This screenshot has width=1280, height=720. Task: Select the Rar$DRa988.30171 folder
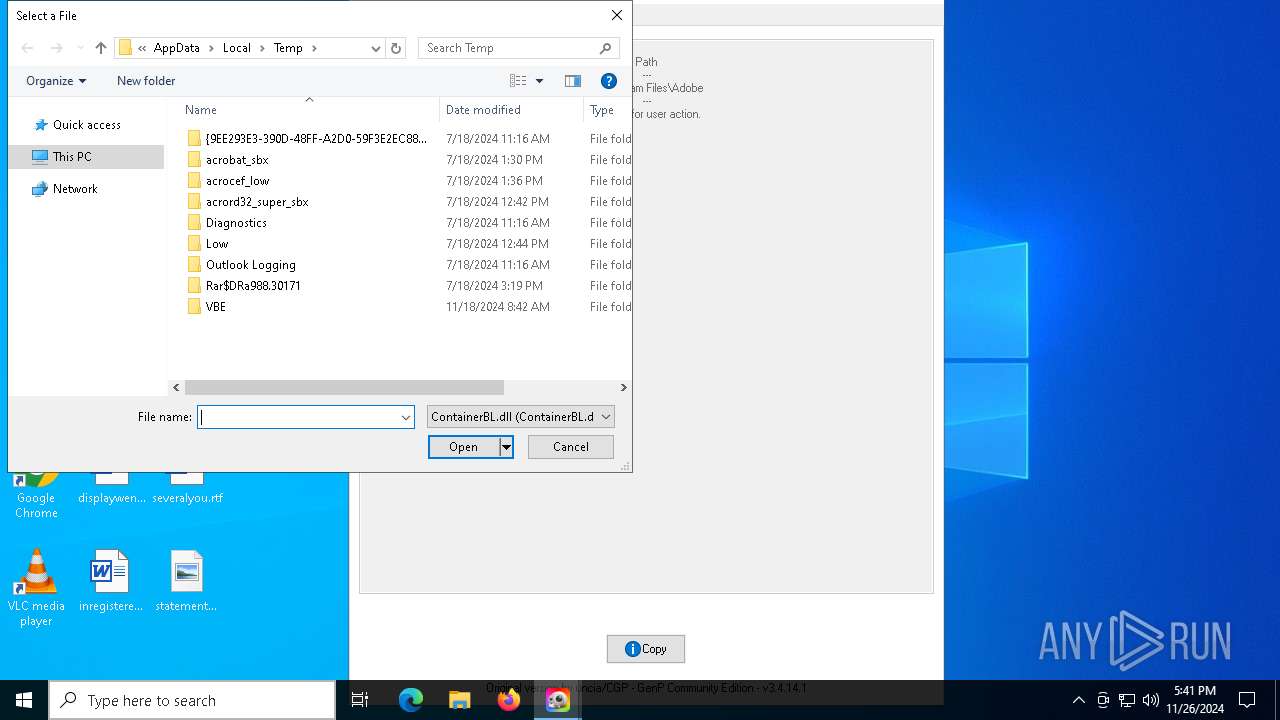tap(253, 286)
